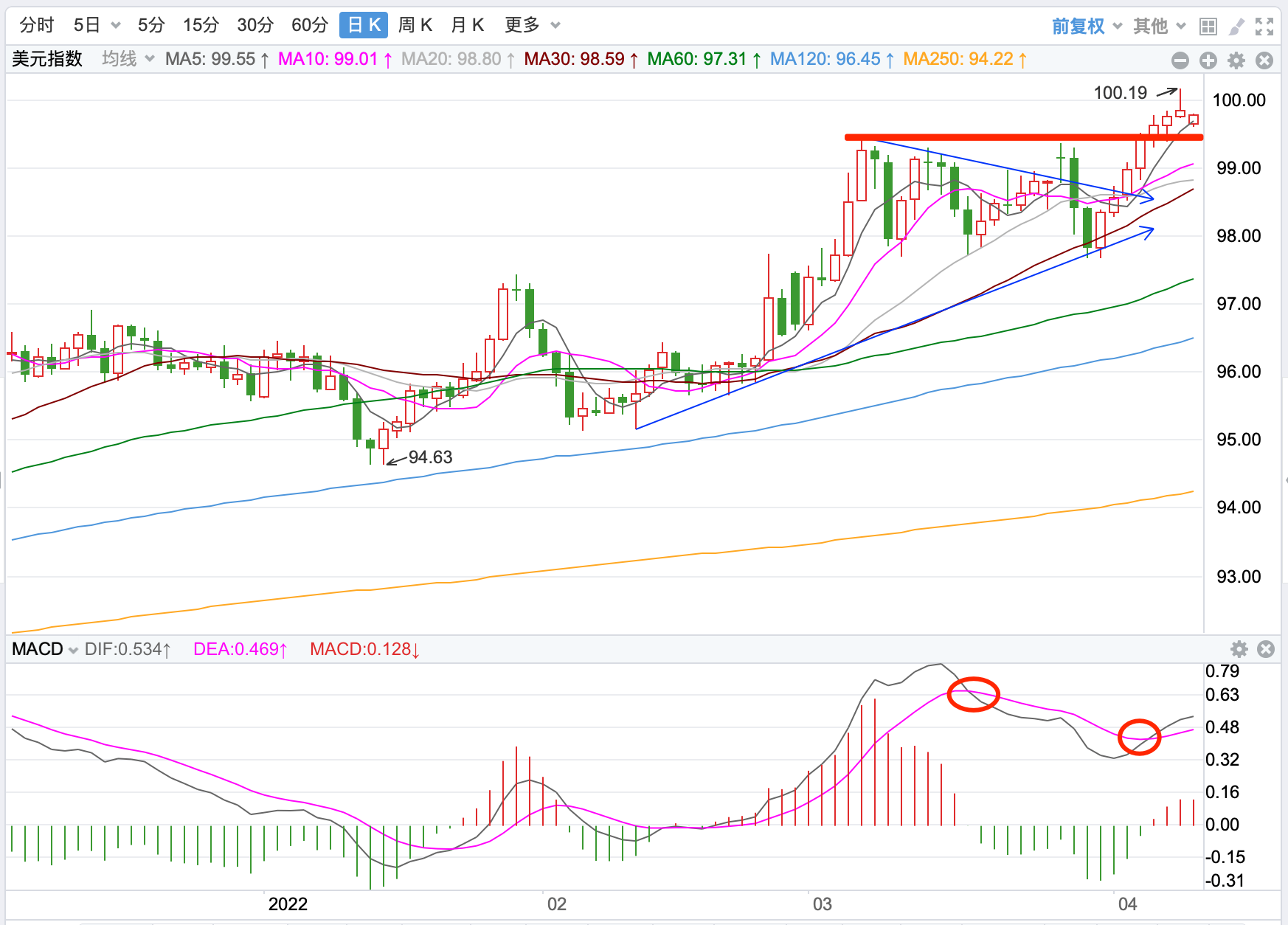Open the 均线 indicator type dropdown
The height and width of the screenshot is (925, 1288).
[128, 59]
